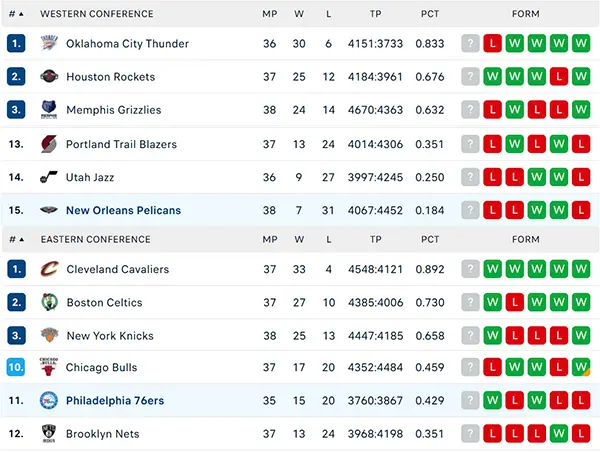
Task: Open the Philadelphia 76ers team link
Action: 115,400
